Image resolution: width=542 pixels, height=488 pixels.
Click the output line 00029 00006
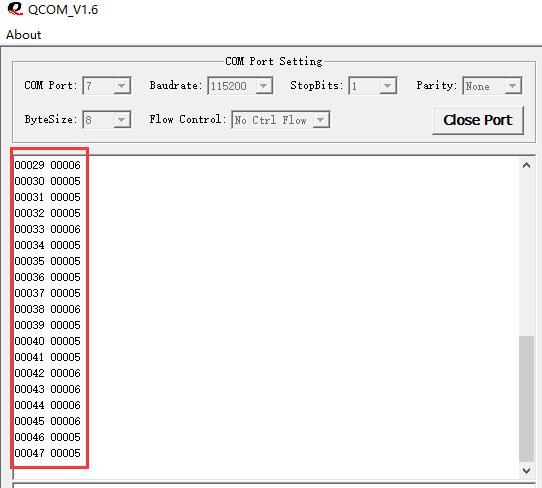tap(47, 165)
